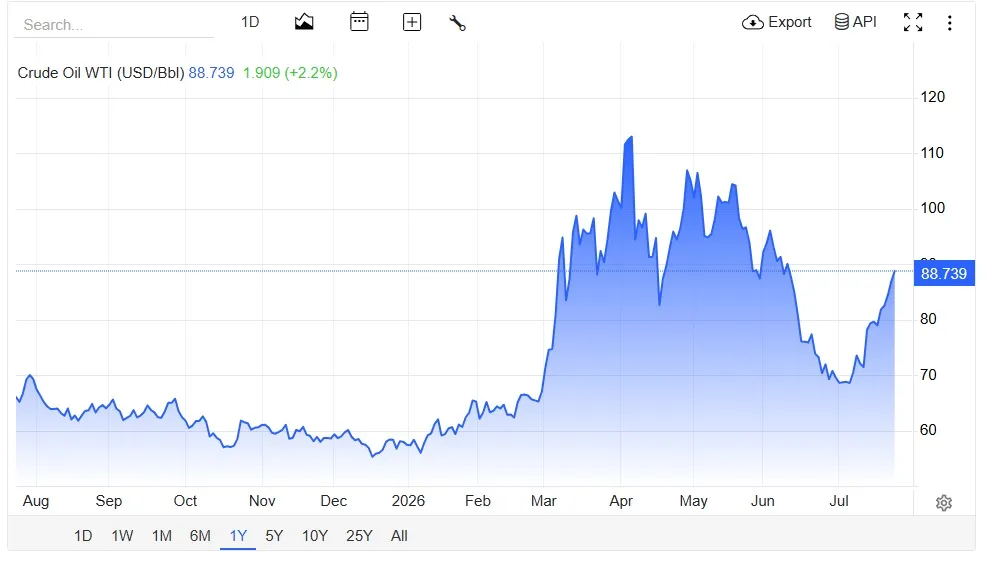The height and width of the screenshot is (563, 987).
Task: Click the plus compare/add series icon
Action: point(412,22)
